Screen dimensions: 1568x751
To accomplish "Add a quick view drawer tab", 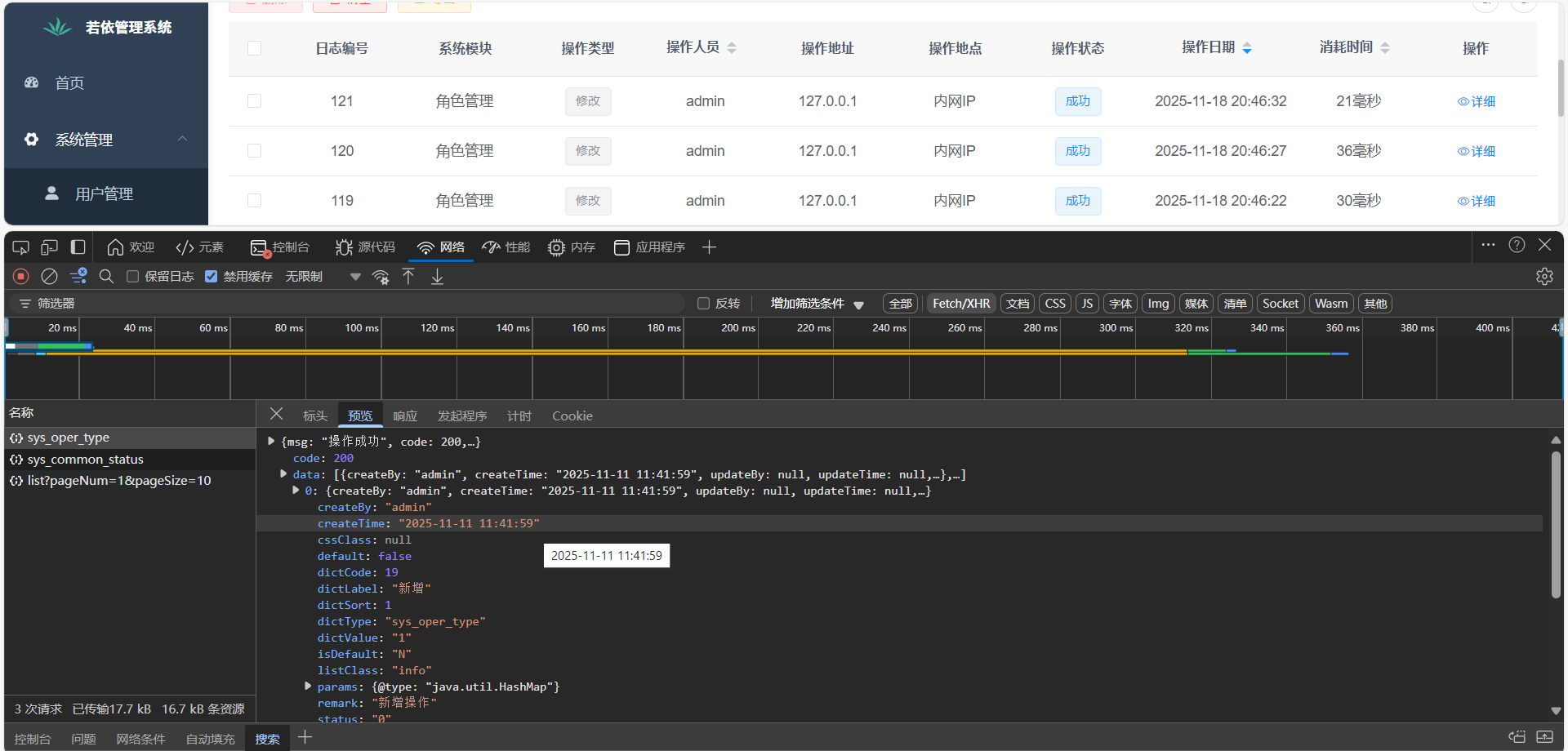I will coord(305,738).
